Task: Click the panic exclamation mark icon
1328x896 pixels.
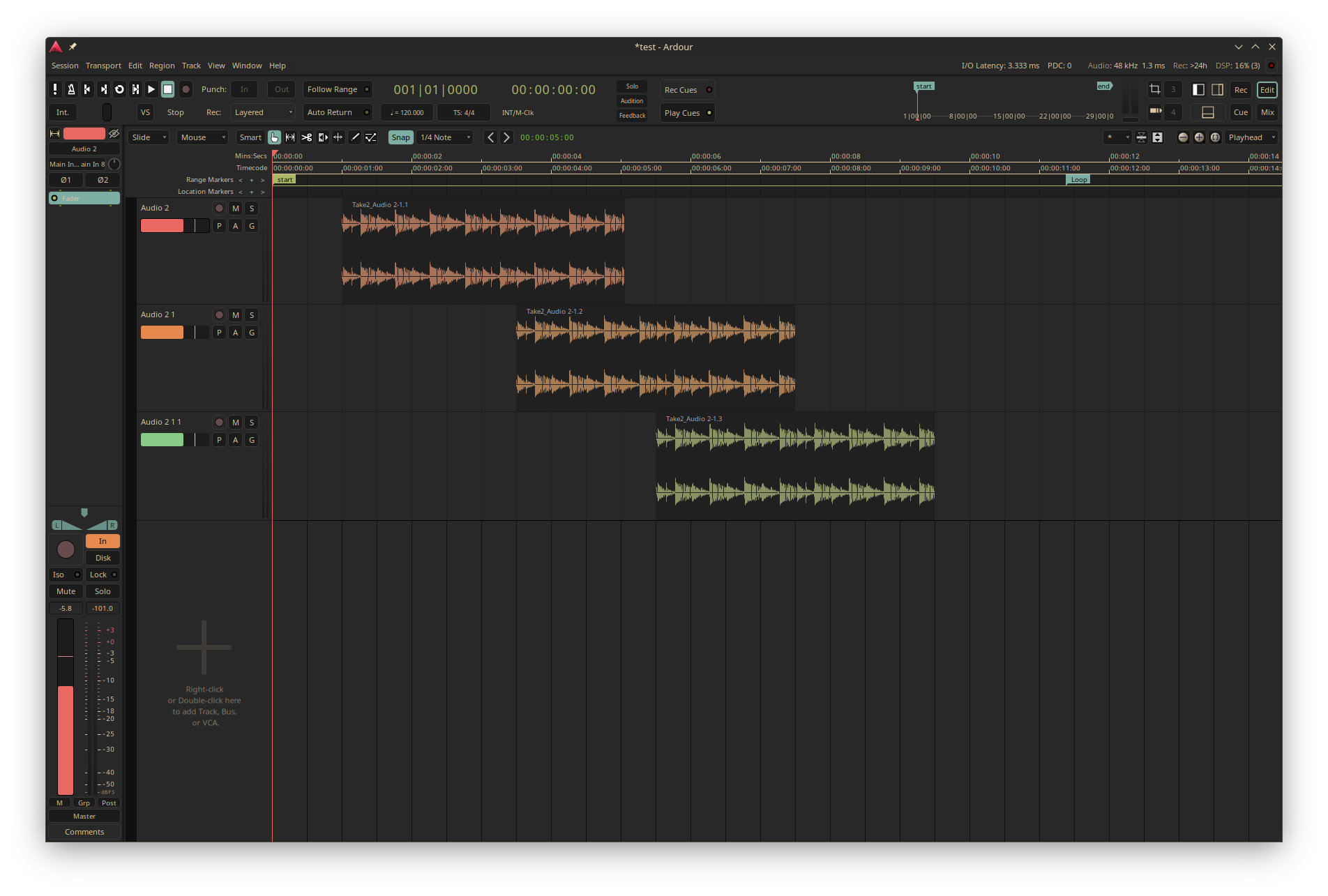Action: pyautogui.click(x=55, y=89)
